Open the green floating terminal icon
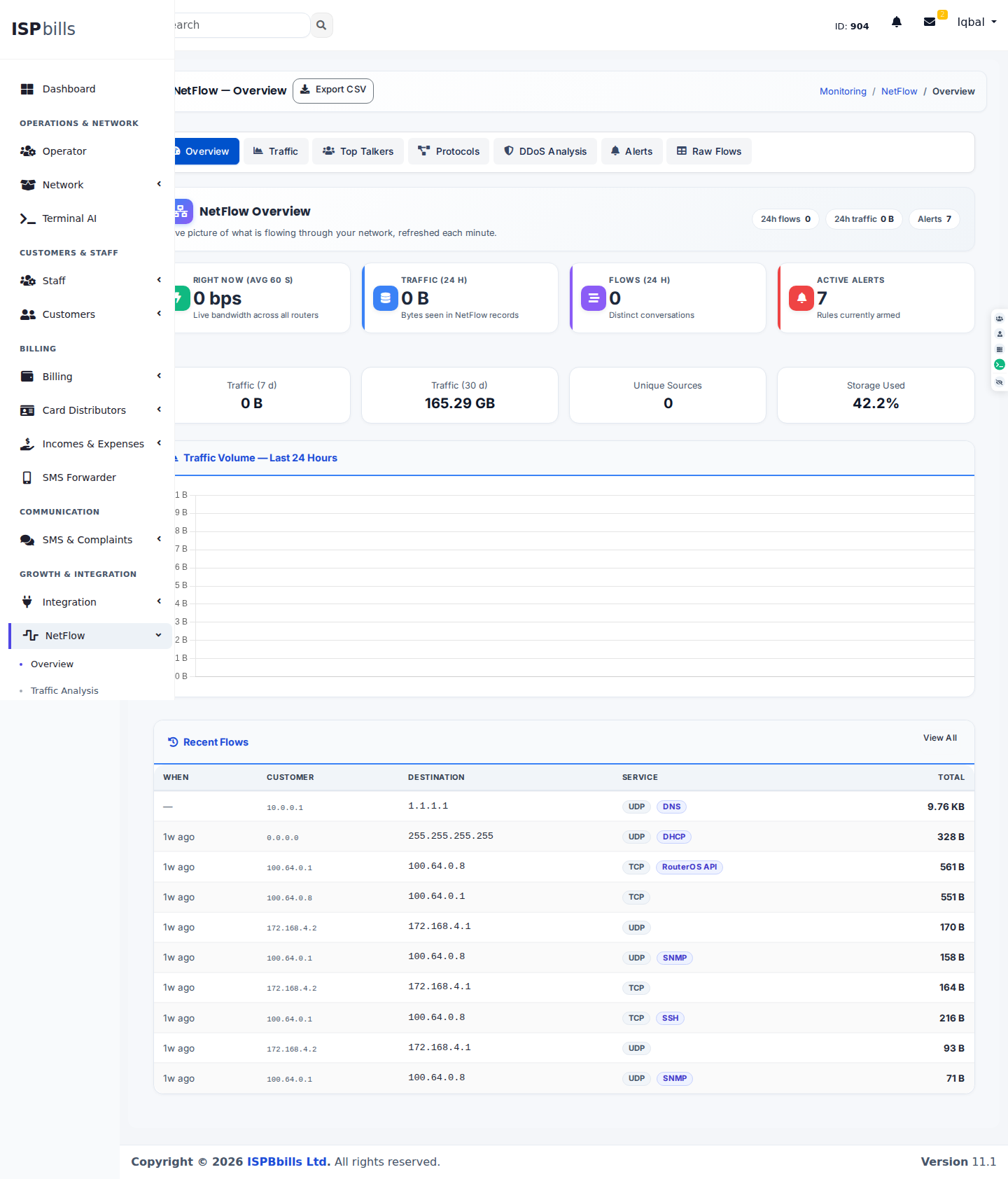The height and width of the screenshot is (1179, 1008). 1000,364
